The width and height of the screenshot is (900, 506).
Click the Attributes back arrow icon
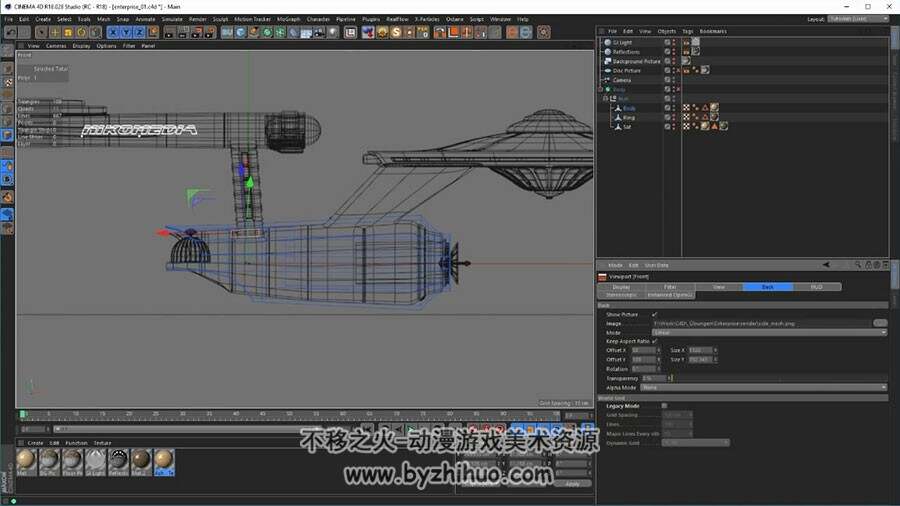[x=826, y=265]
